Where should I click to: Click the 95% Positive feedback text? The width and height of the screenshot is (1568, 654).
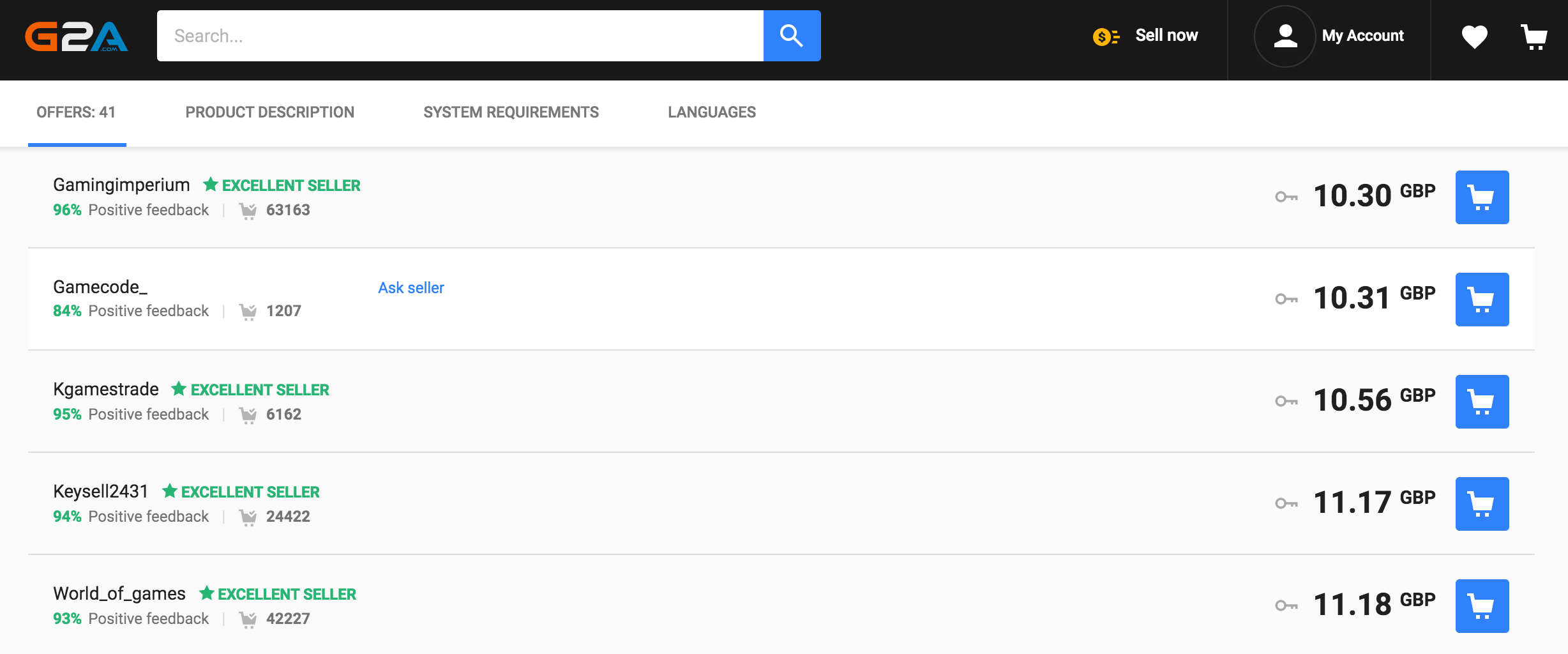point(131,414)
